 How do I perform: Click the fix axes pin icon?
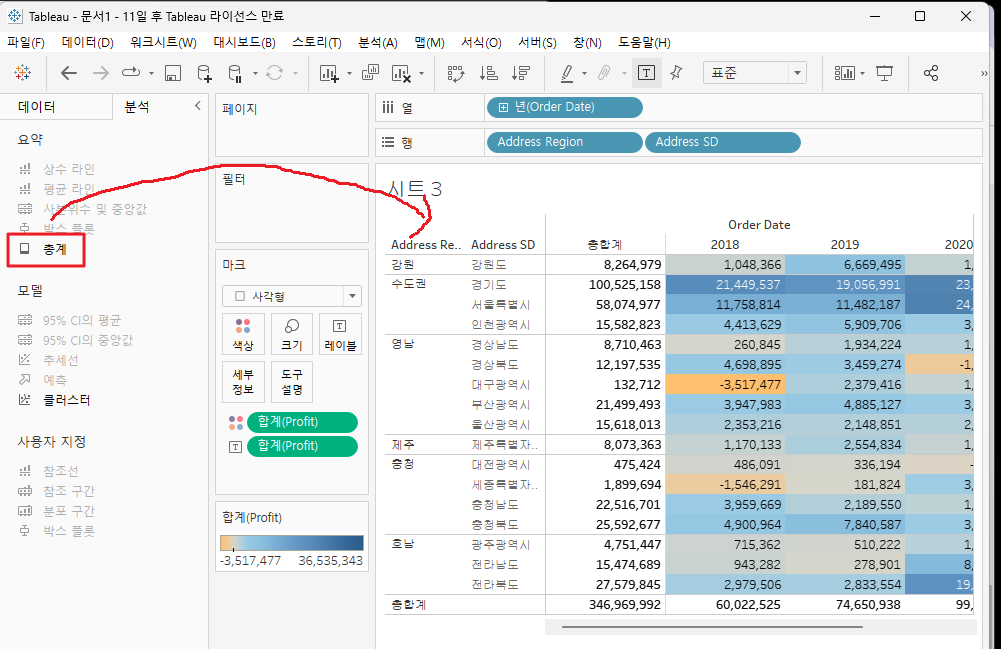(x=676, y=73)
